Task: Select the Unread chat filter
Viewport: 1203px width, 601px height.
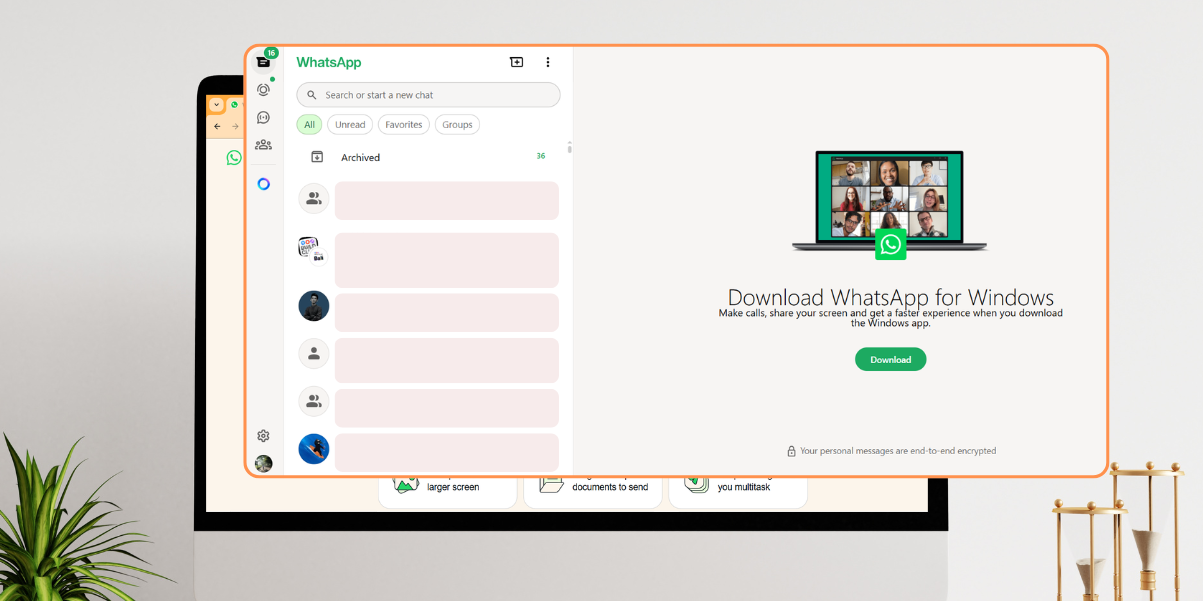Action: (x=349, y=124)
